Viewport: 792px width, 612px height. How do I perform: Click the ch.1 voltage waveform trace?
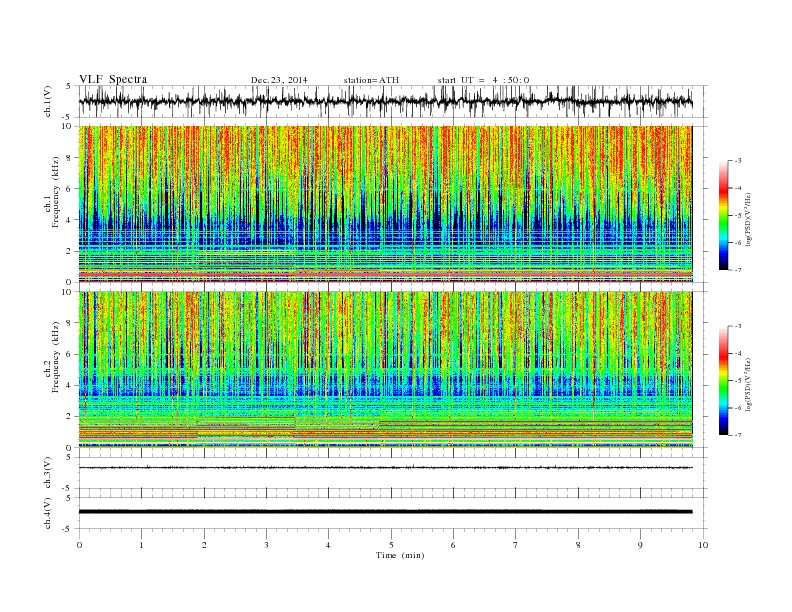(385, 101)
